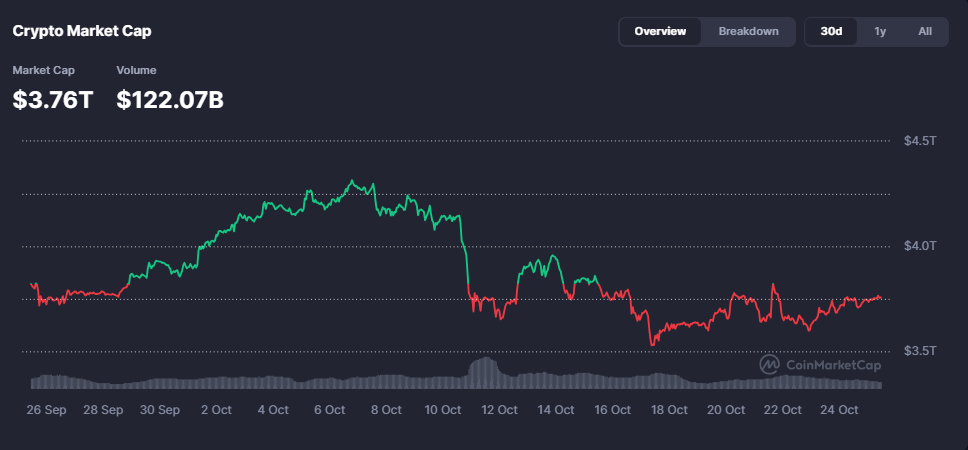The height and width of the screenshot is (450, 968).
Task: Click the 26 Sep date label
Action: point(47,410)
